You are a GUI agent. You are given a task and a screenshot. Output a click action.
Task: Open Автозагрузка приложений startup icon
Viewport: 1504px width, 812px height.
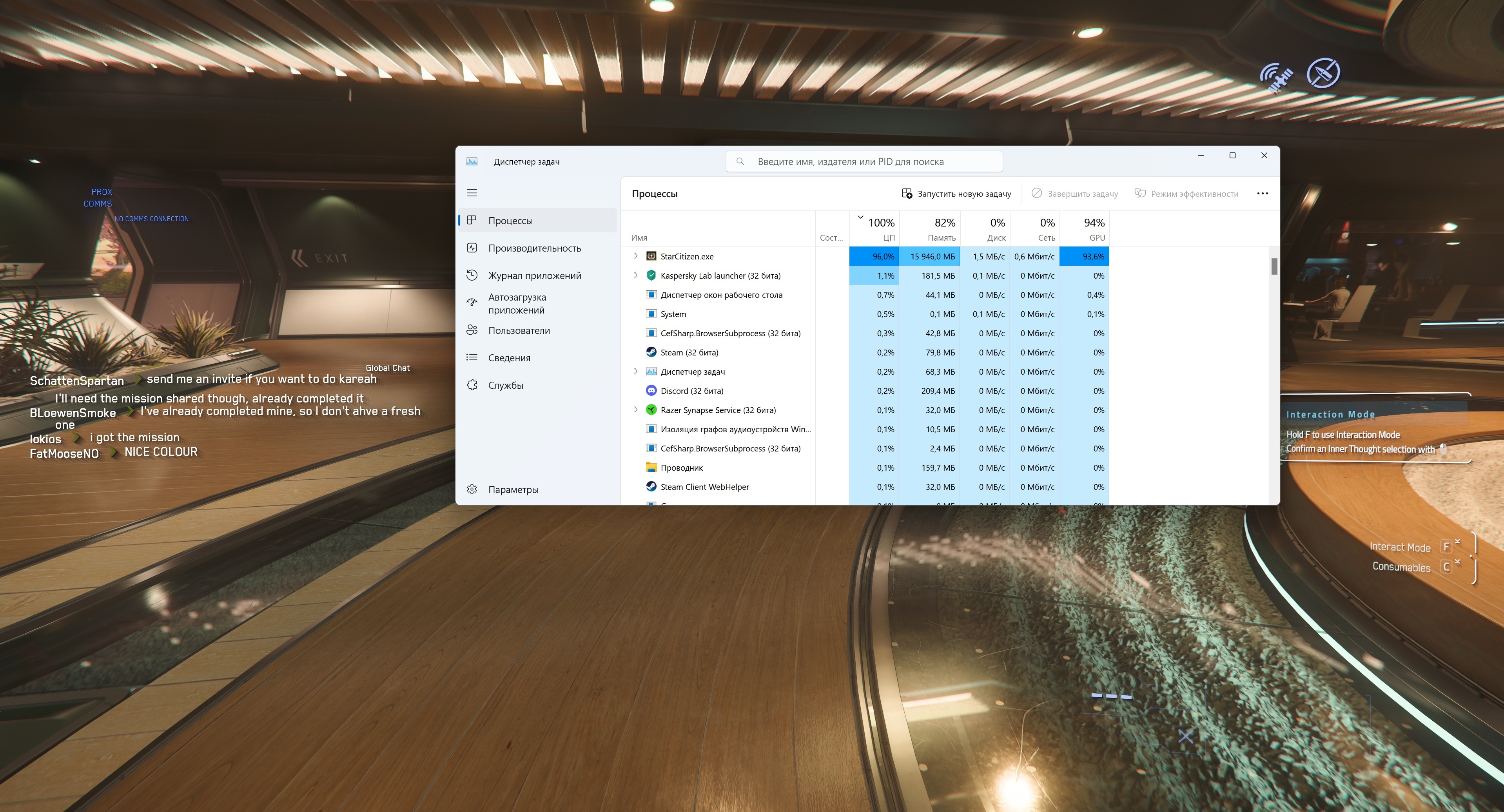pos(472,303)
